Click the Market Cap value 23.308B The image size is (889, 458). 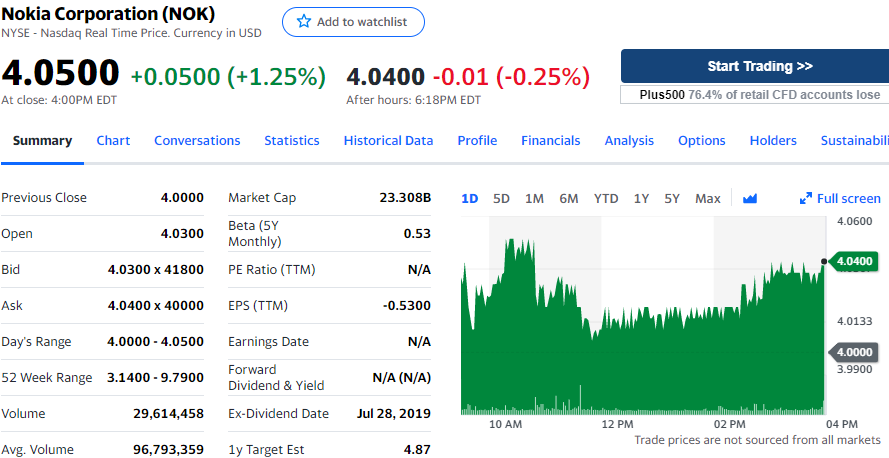coord(405,198)
